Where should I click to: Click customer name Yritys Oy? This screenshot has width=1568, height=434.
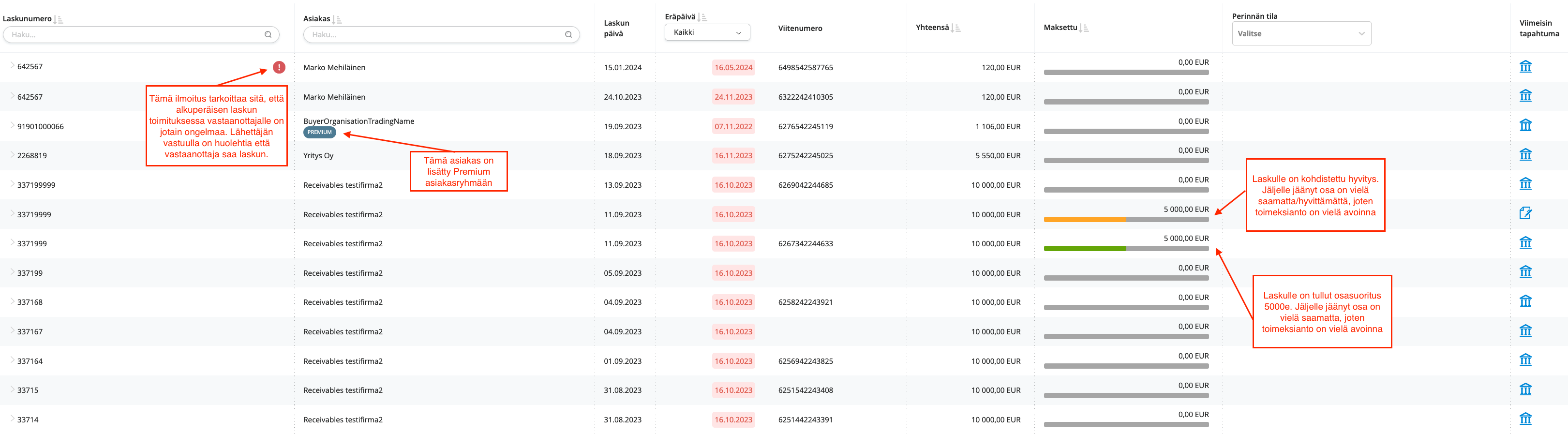click(318, 156)
